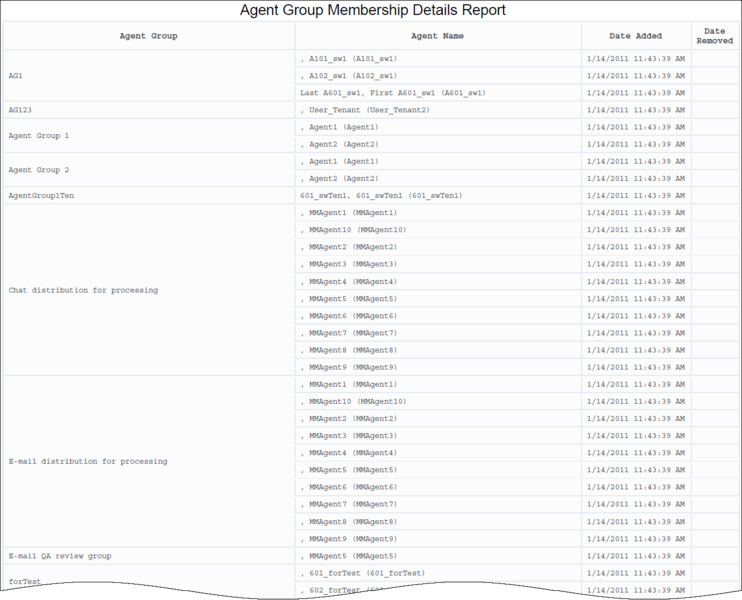Click the AG123 agent group cell
Screen dimensions: 742x600
21,110
